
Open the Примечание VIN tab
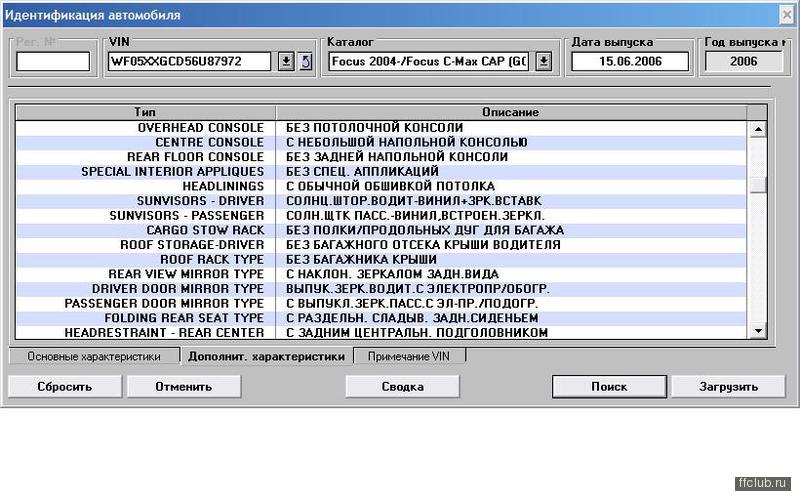tap(409, 357)
